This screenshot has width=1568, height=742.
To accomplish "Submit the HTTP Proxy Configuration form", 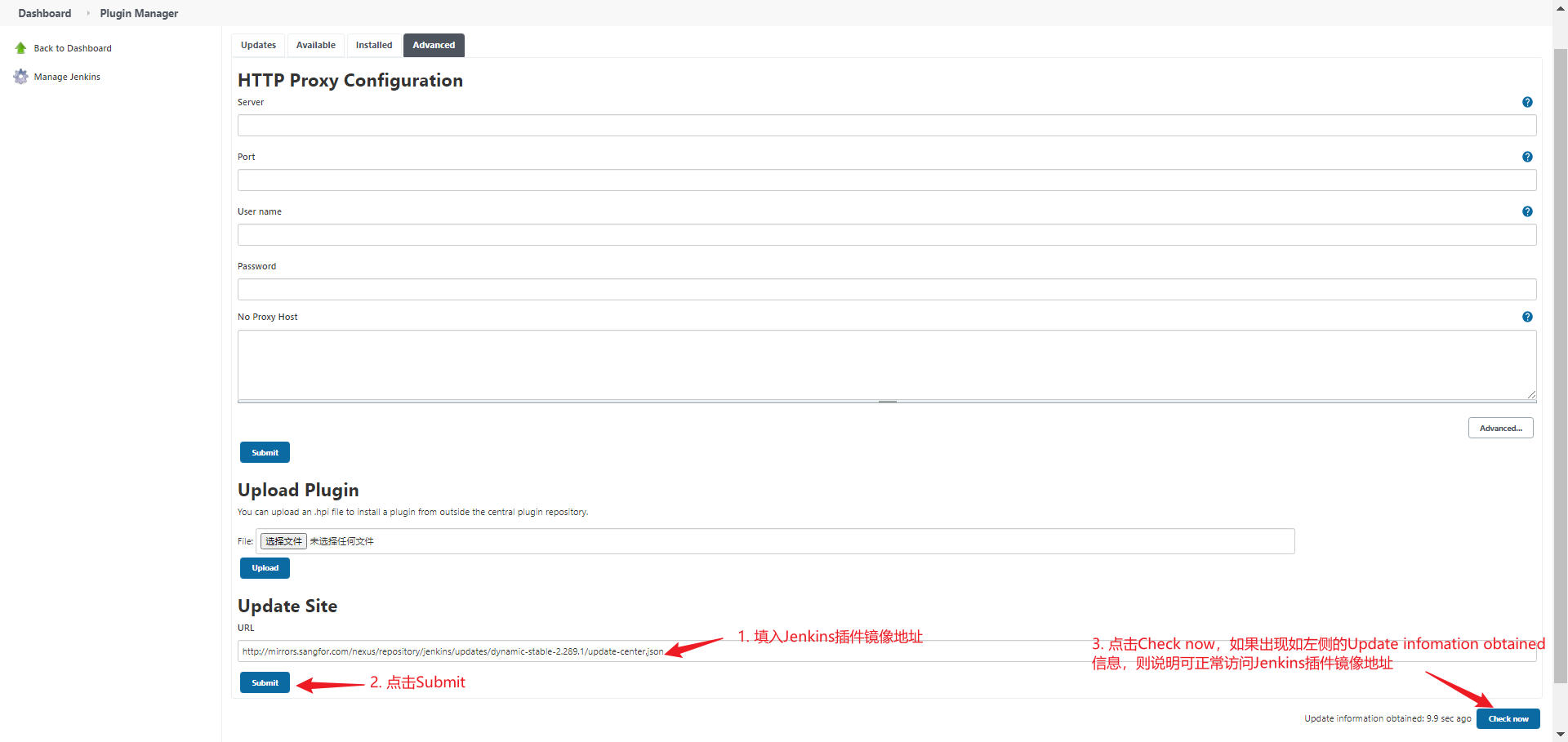I will (265, 452).
